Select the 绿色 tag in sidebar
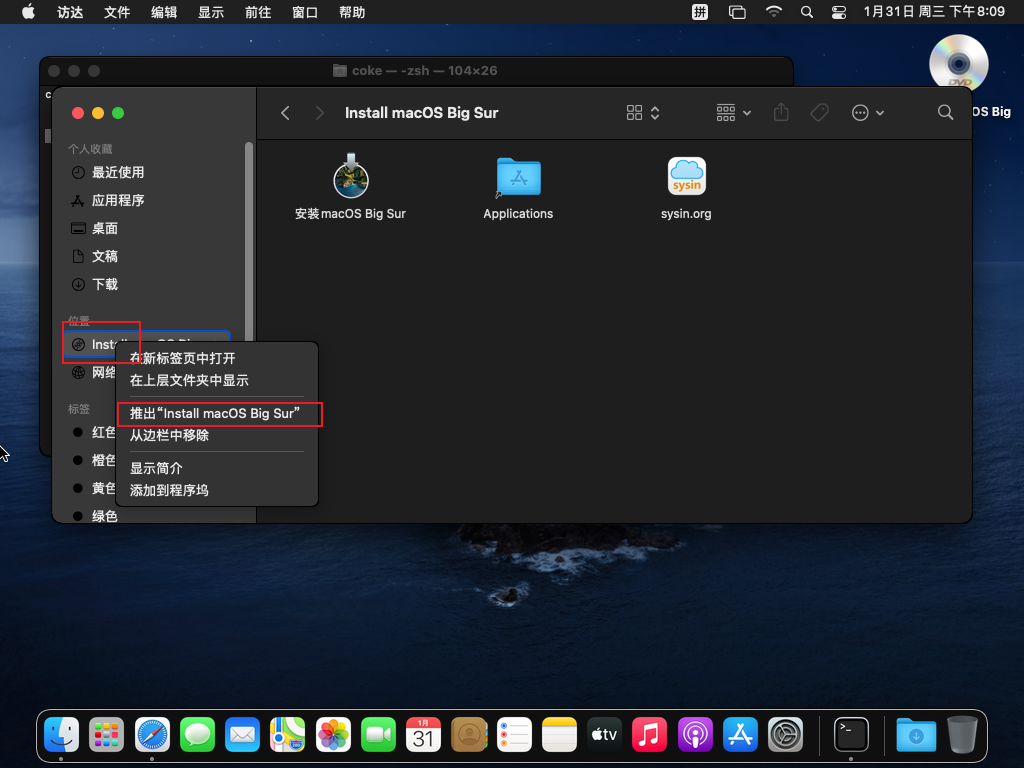1024x768 pixels. coord(96,516)
